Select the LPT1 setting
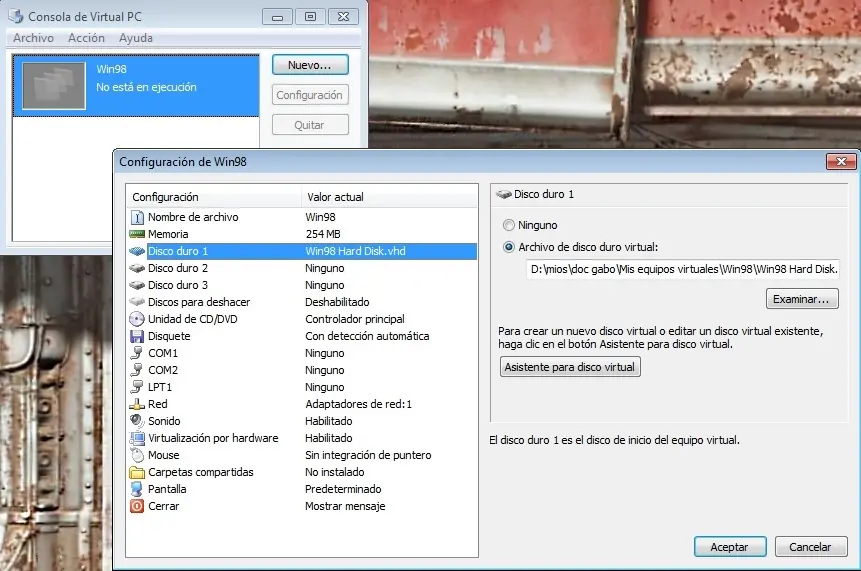The image size is (861, 571). (302, 387)
